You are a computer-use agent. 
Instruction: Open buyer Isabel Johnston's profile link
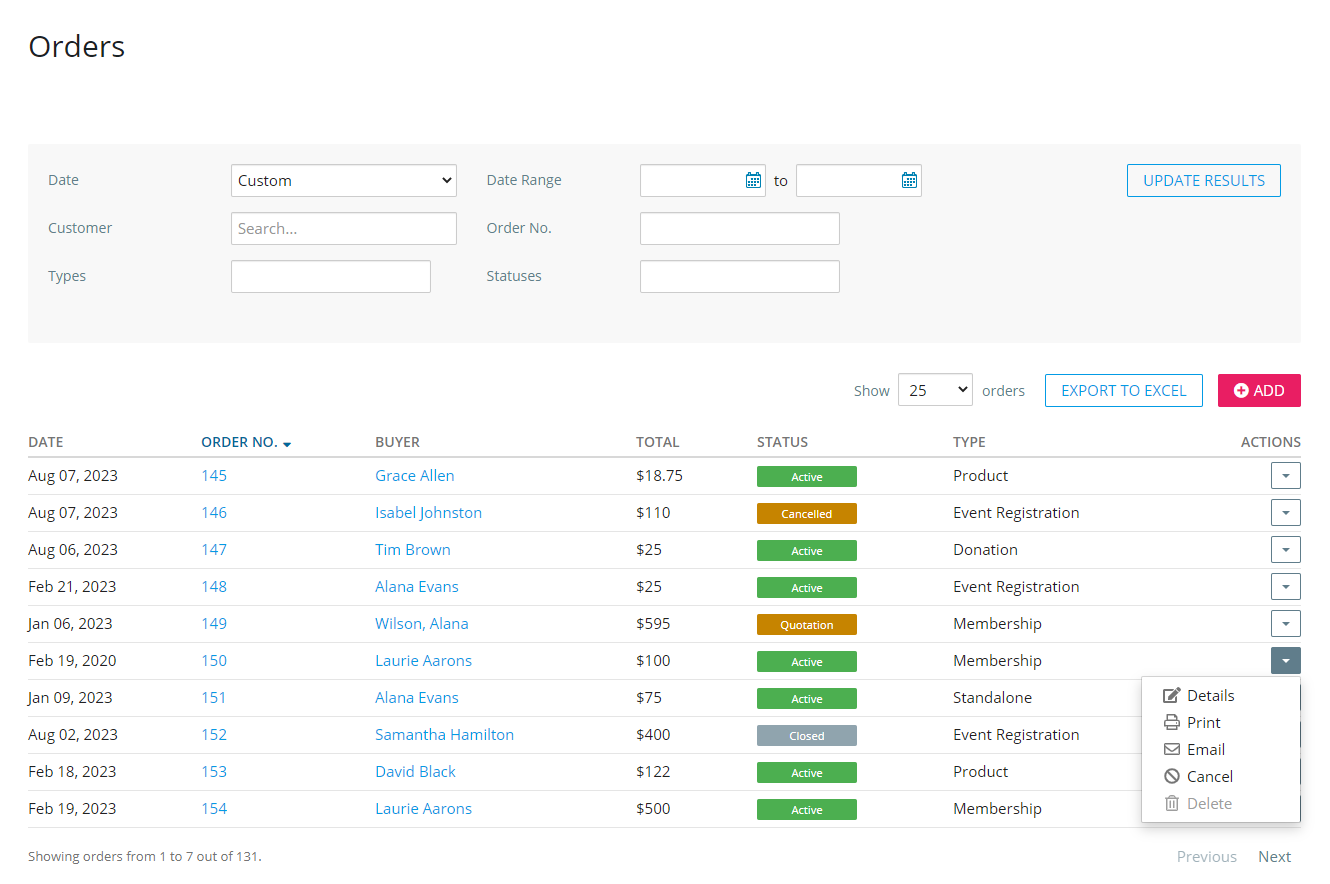pos(428,513)
